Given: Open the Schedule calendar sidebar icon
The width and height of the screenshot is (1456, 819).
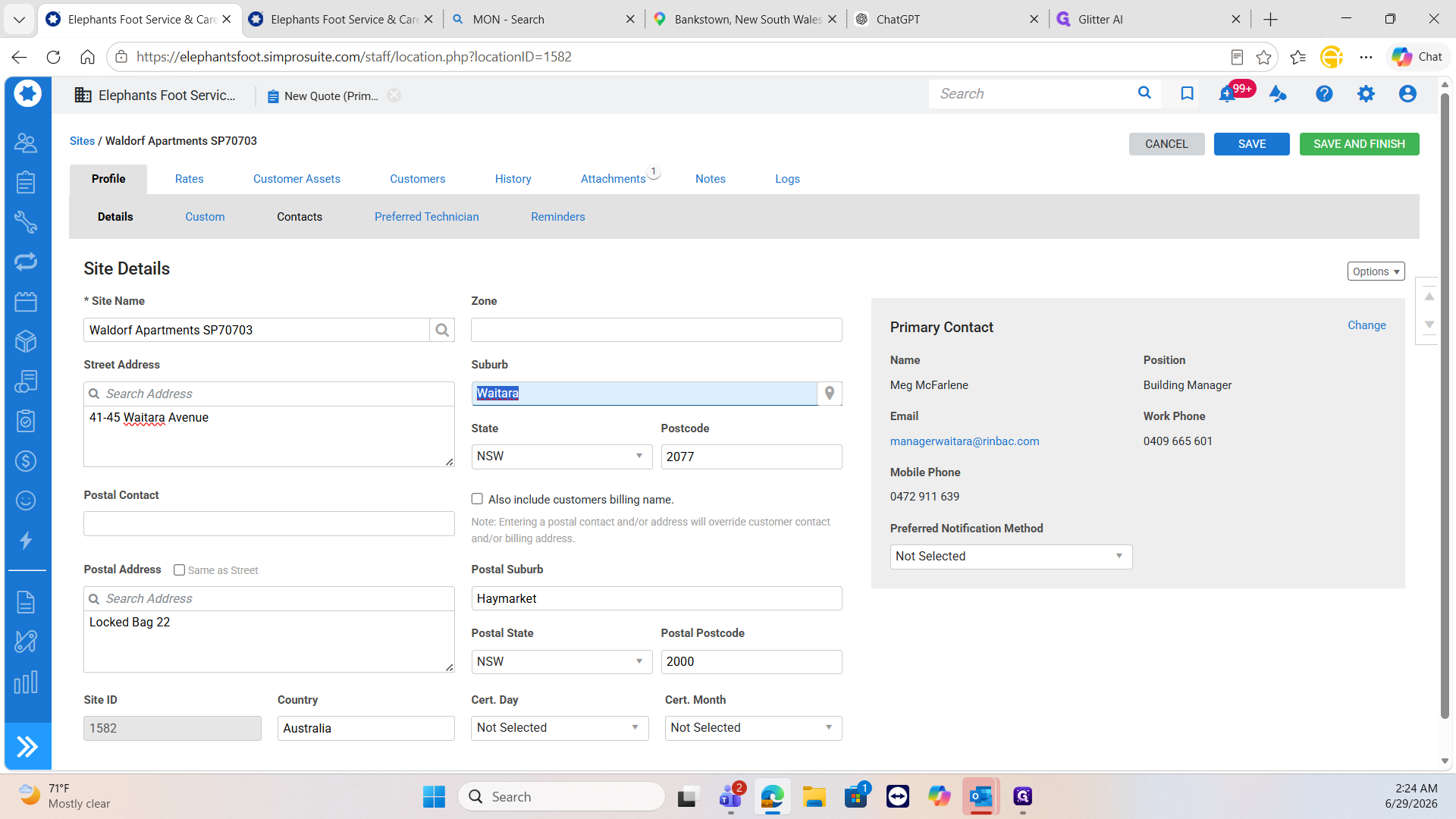Looking at the screenshot, I should pos(26,302).
